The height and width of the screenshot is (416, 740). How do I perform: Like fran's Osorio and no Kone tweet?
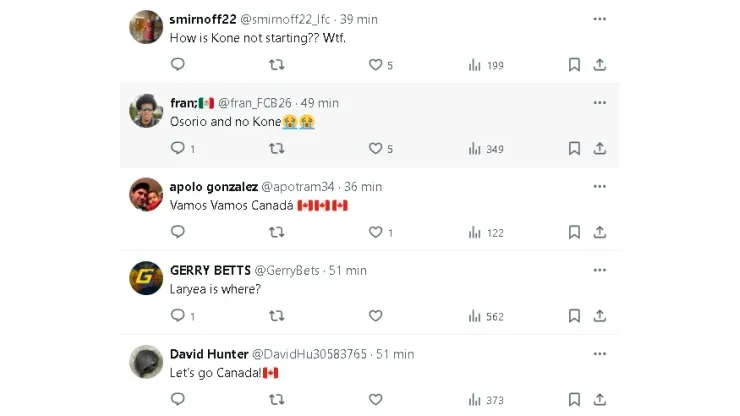(376, 149)
